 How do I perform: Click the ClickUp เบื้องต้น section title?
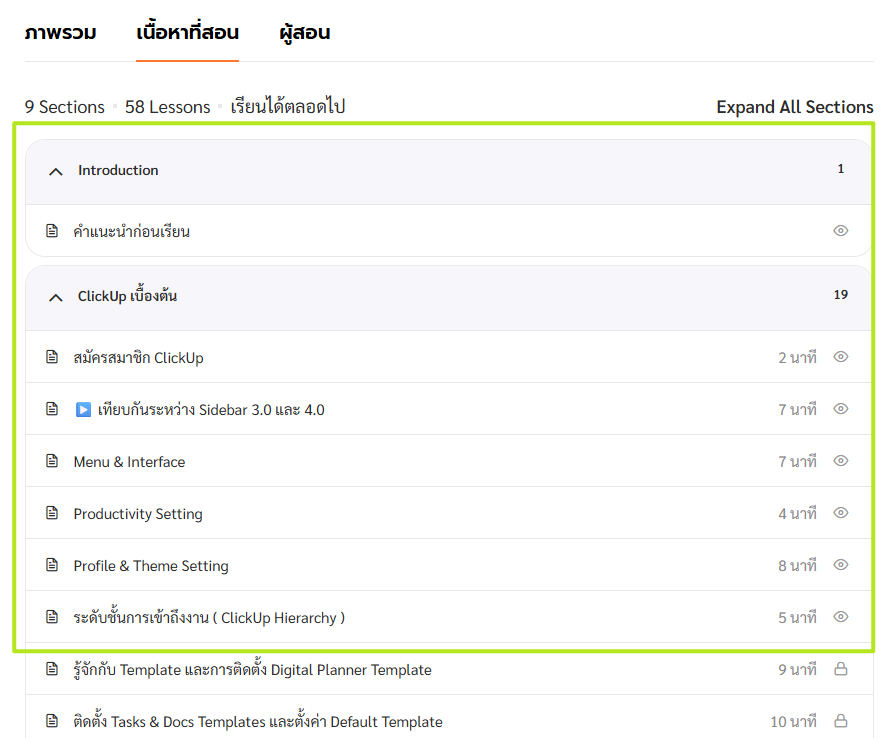[x=127, y=295]
